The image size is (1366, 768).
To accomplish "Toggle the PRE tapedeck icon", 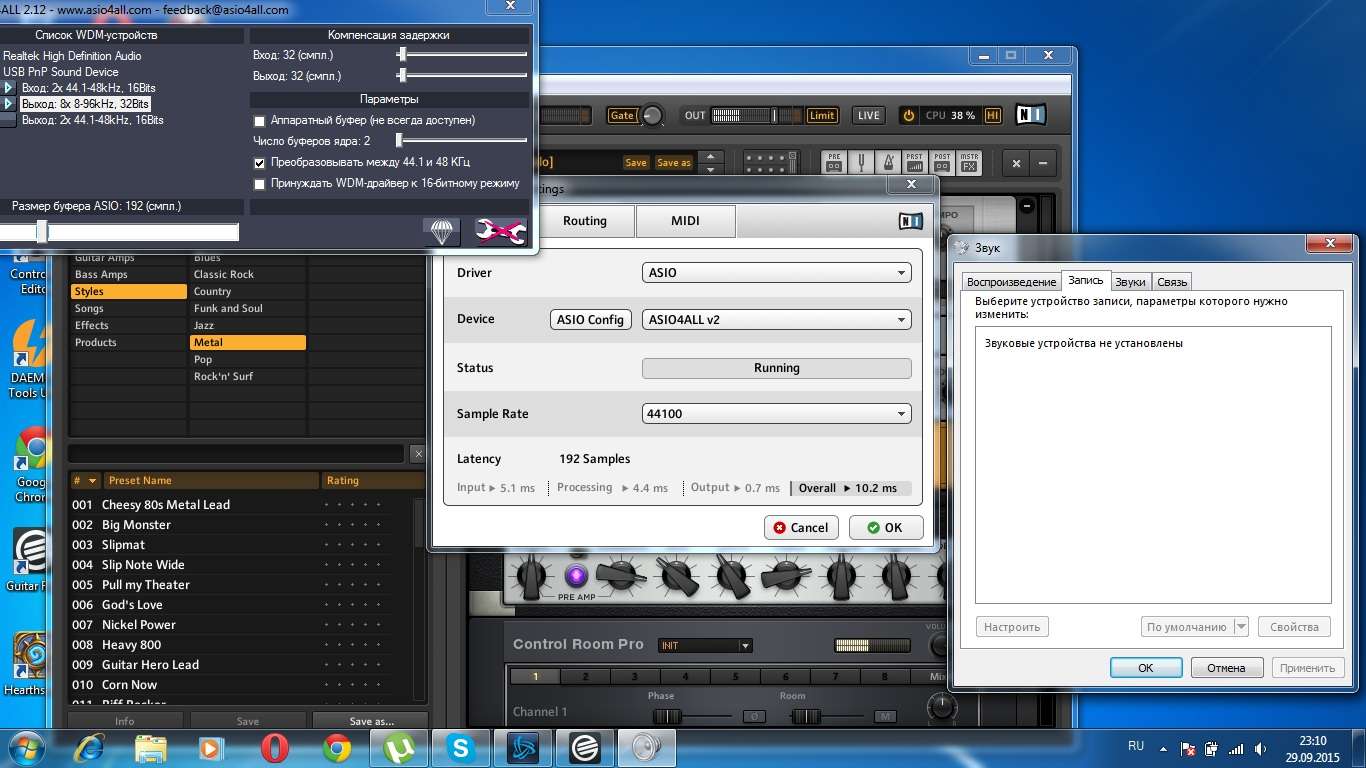I will (x=834, y=162).
